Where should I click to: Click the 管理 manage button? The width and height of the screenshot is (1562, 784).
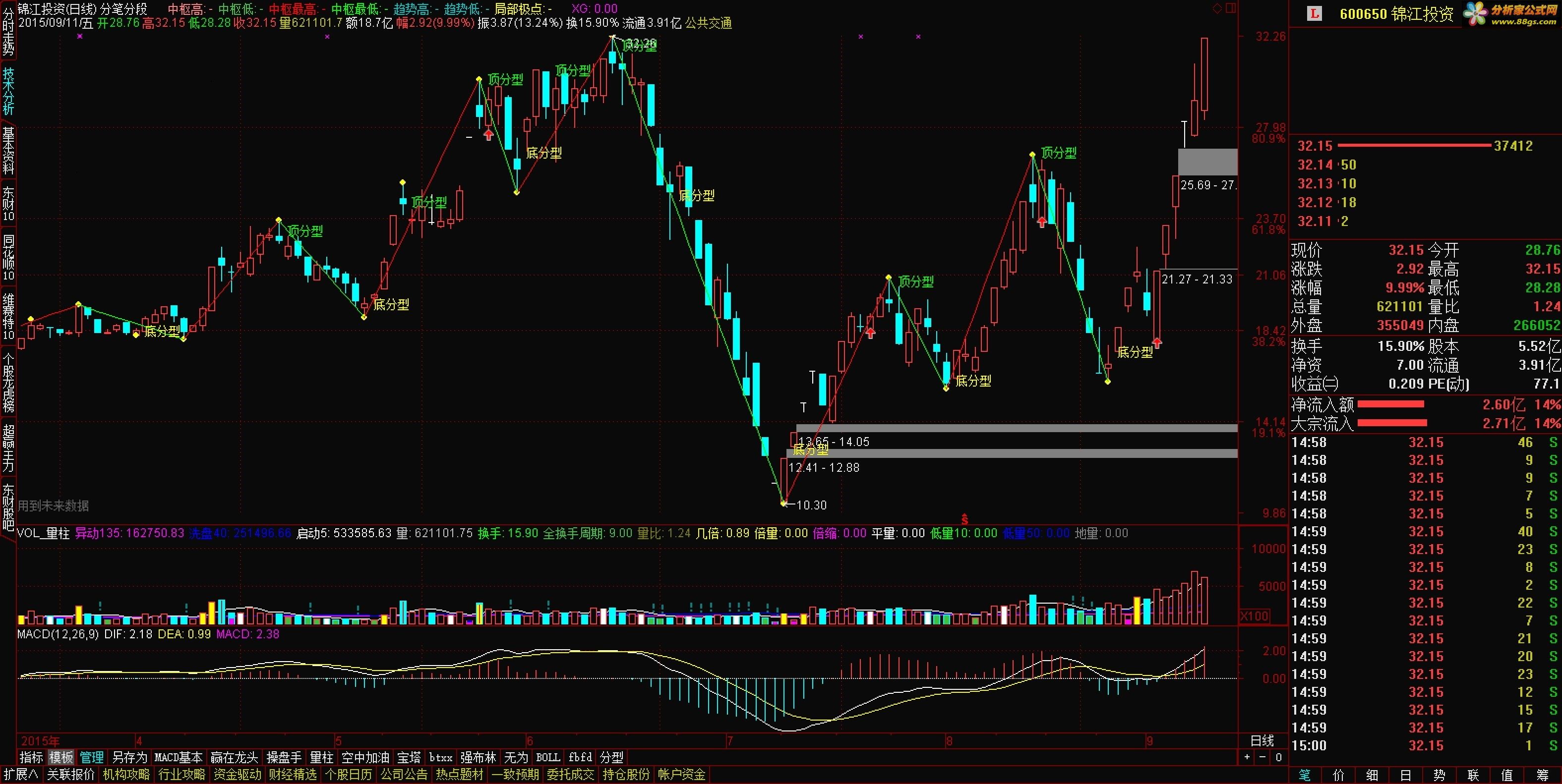pyautogui.click(x=92, y=757)
